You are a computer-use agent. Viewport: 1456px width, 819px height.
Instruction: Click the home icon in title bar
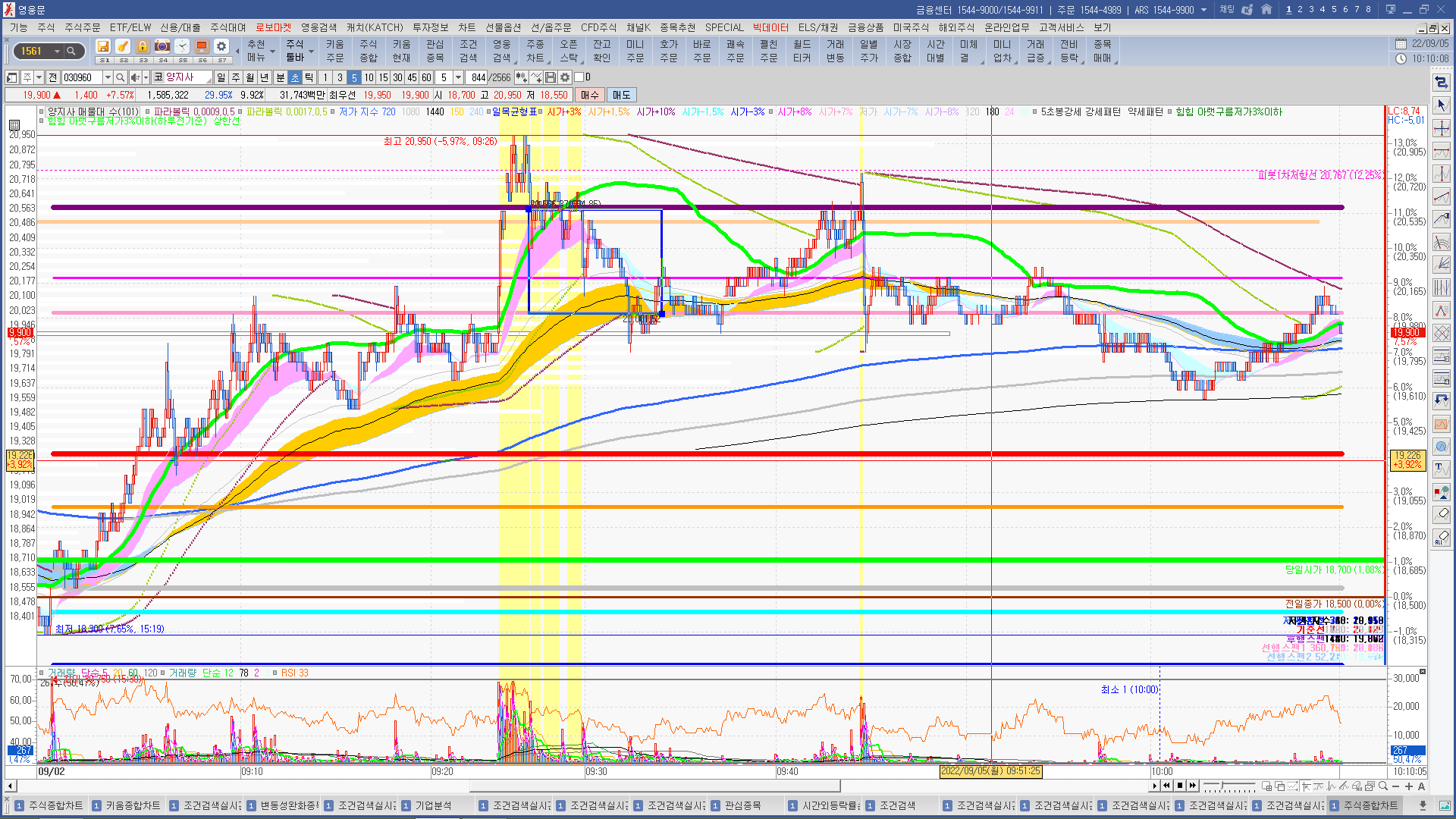1266,10
